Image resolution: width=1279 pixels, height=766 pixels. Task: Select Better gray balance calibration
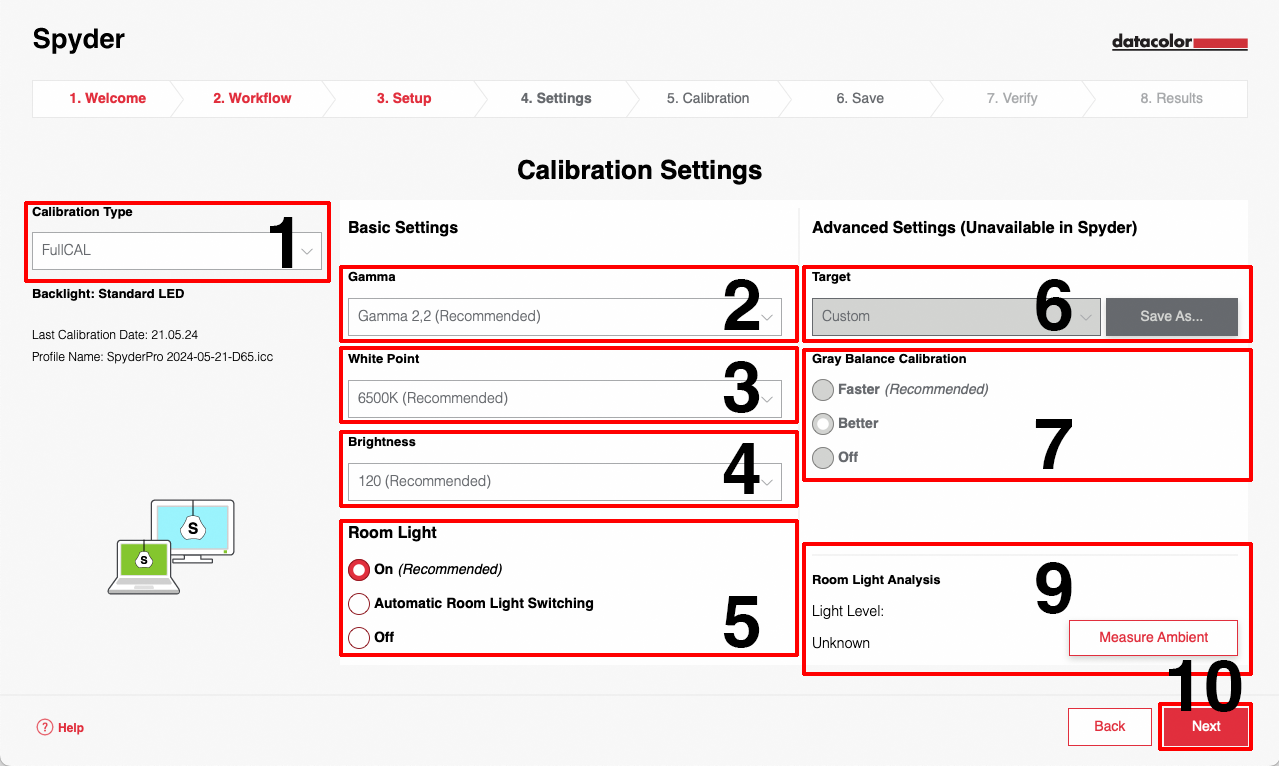point(823,424)
